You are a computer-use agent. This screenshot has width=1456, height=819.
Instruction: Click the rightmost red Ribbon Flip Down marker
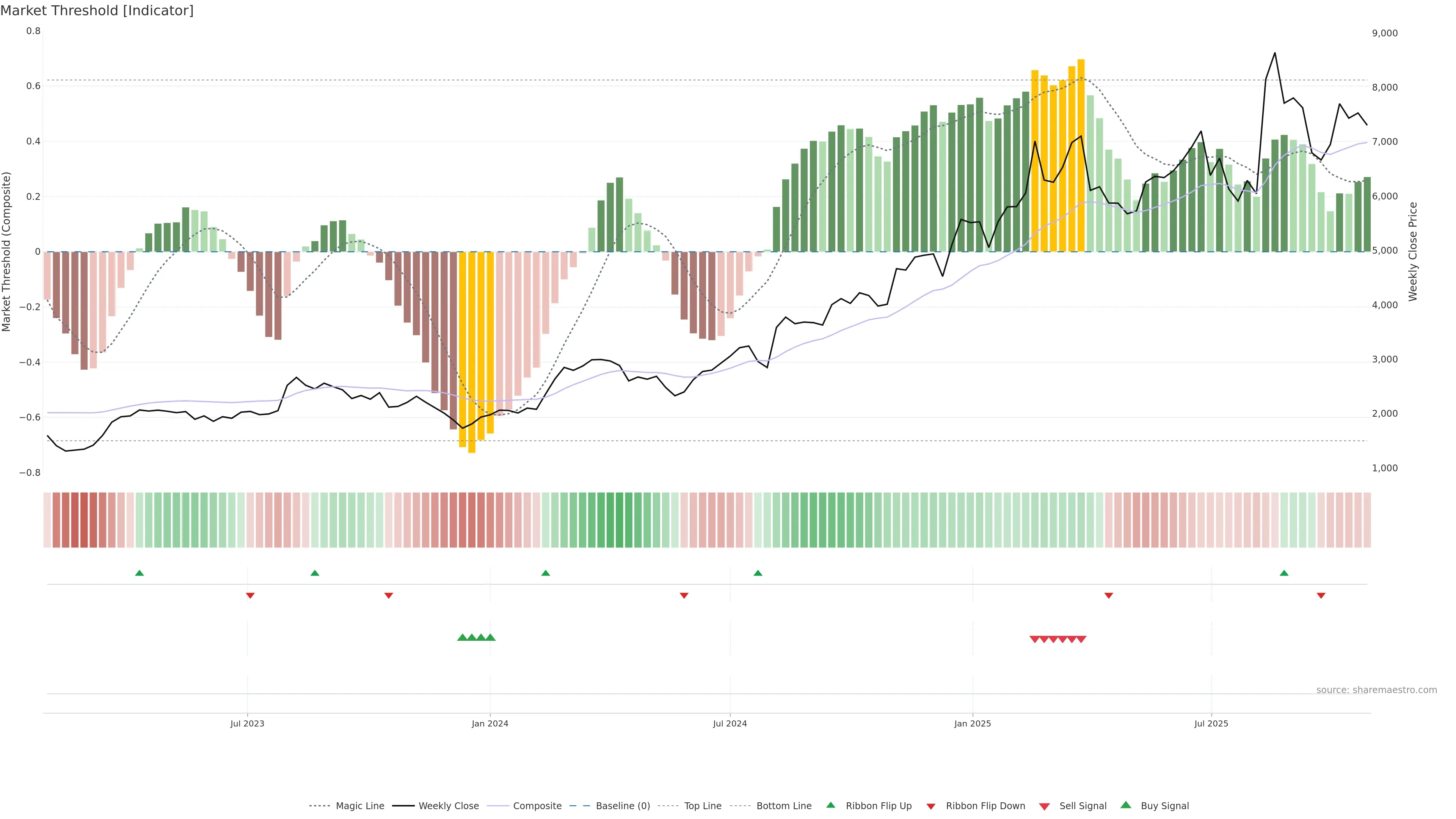[x=1321, y=595]
